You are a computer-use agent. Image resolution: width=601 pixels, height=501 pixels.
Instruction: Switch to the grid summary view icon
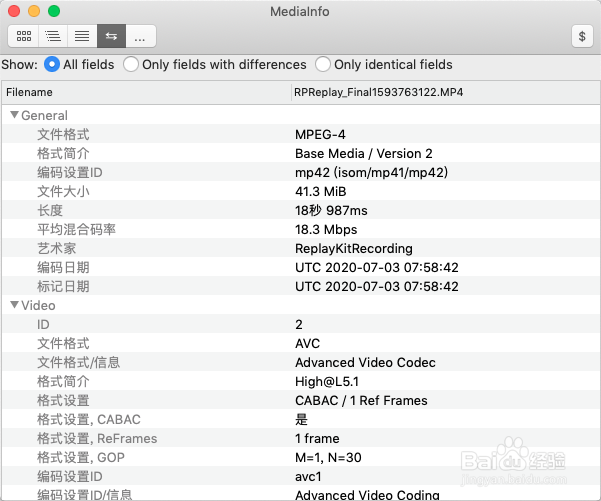pyautogui.click(x=23, y=36)
